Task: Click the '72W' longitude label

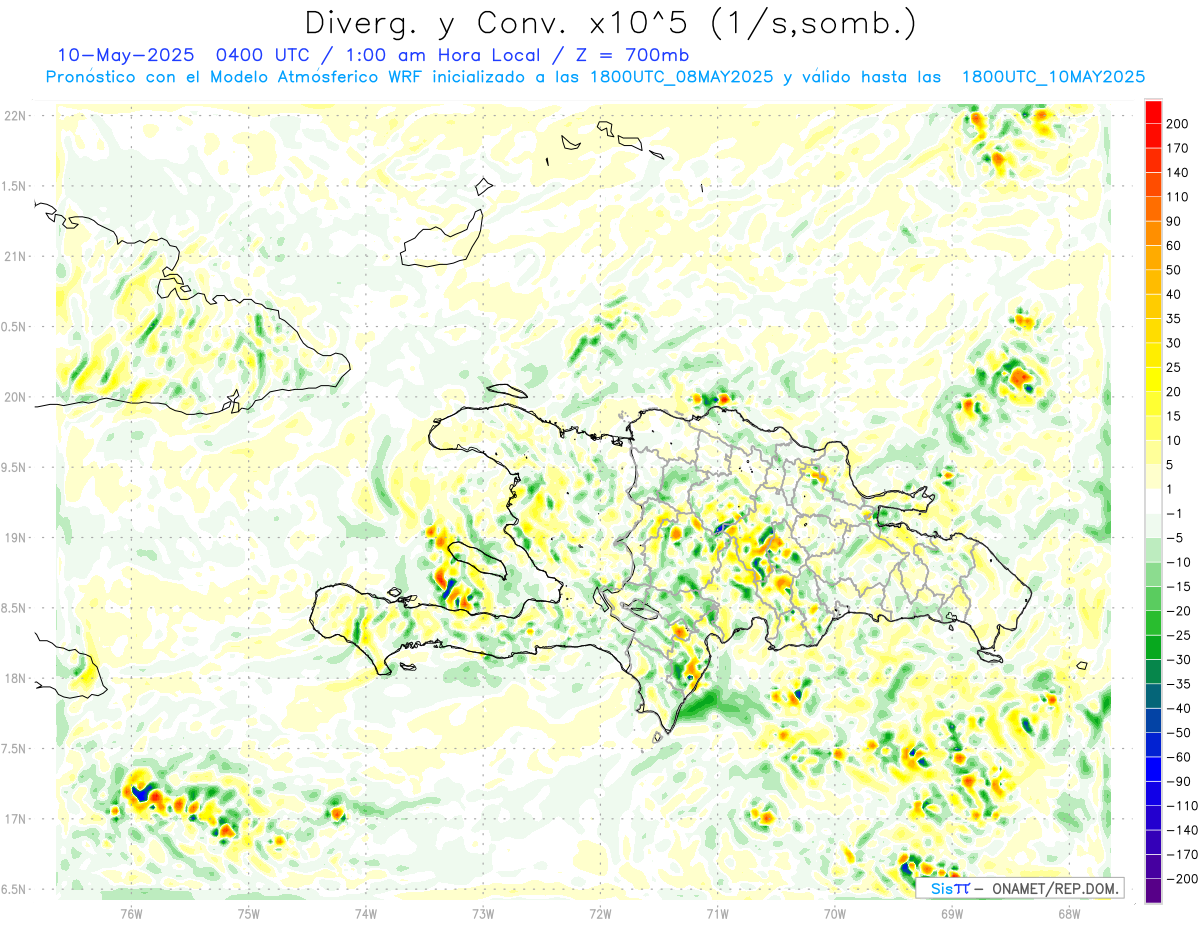Action: coord(600,913)
